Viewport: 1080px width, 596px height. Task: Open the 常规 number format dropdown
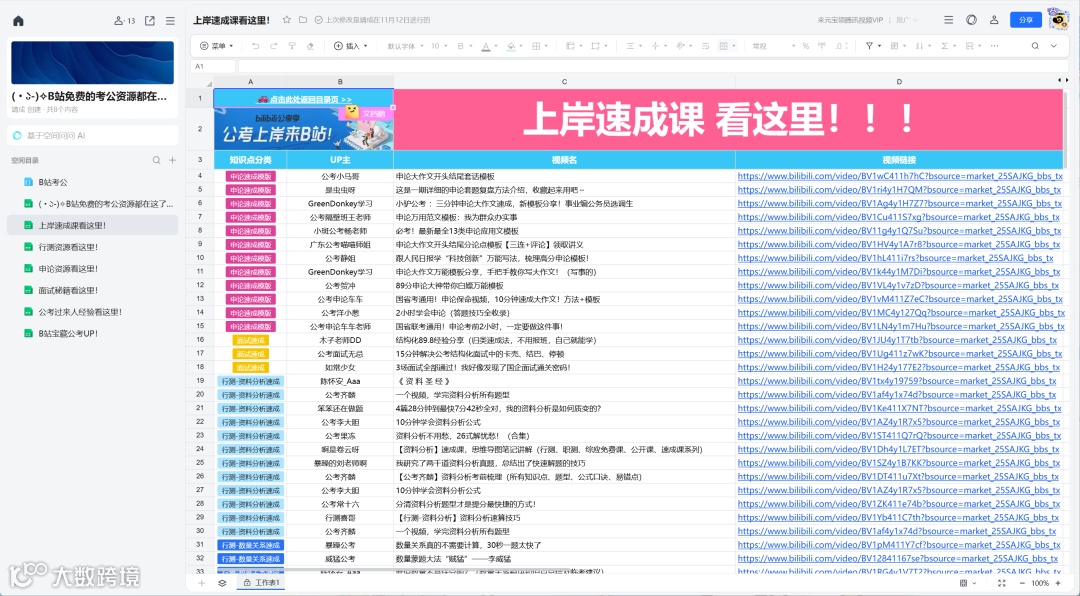coord(771,46)
